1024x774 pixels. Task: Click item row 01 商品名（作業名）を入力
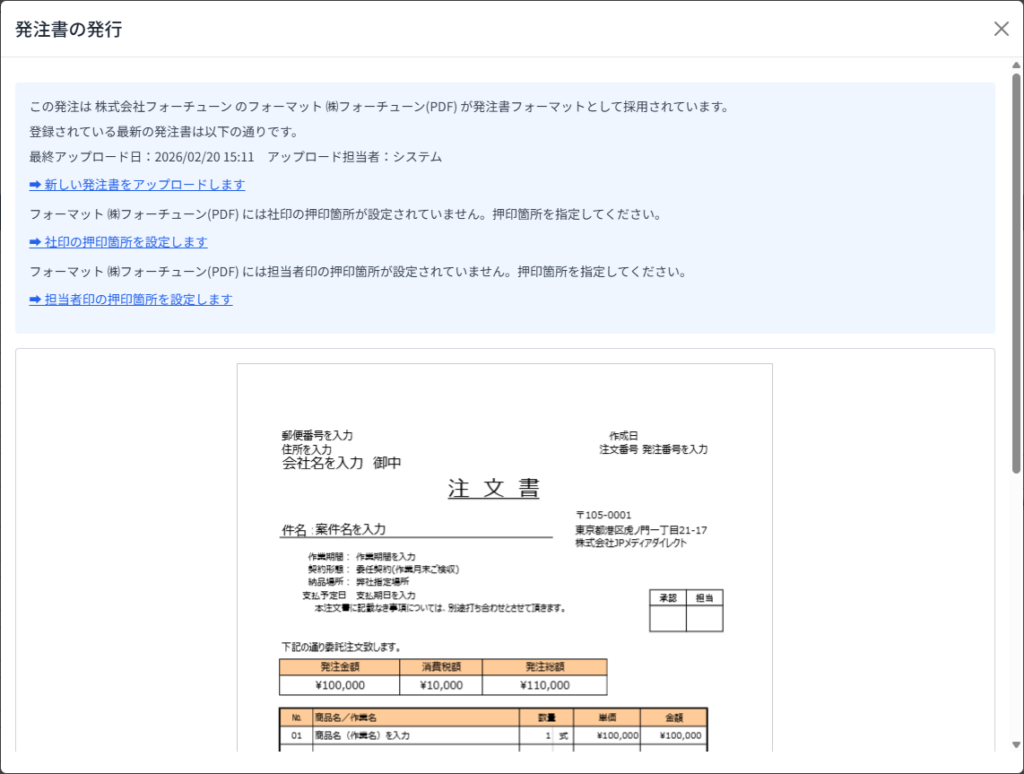click(x=362, y=735)
